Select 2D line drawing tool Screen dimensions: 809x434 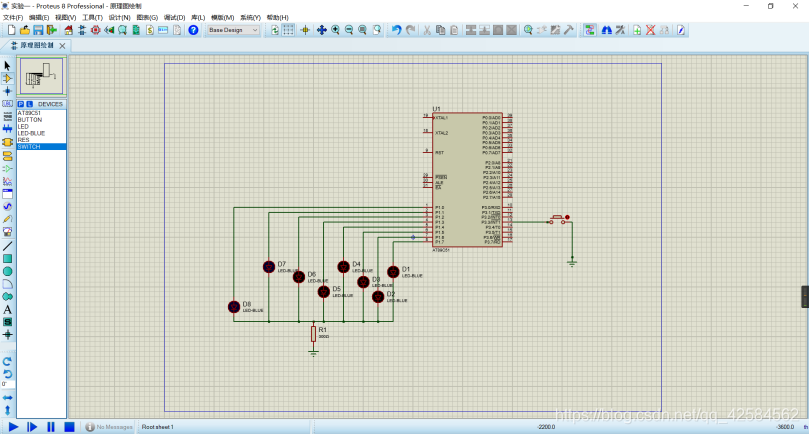point(7,246)
